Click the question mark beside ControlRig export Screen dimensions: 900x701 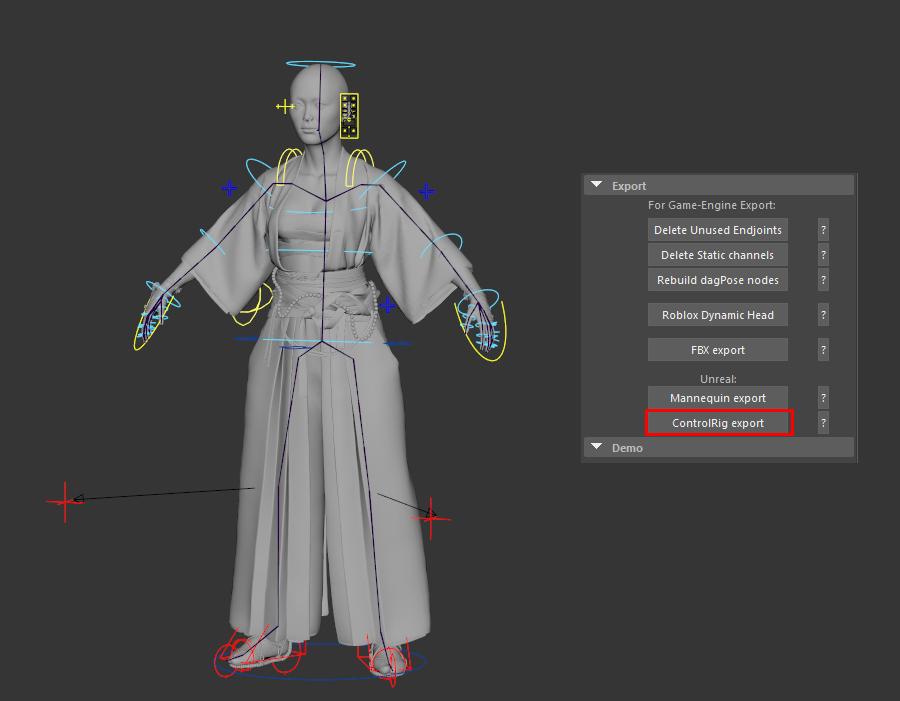tap(823, 423)
